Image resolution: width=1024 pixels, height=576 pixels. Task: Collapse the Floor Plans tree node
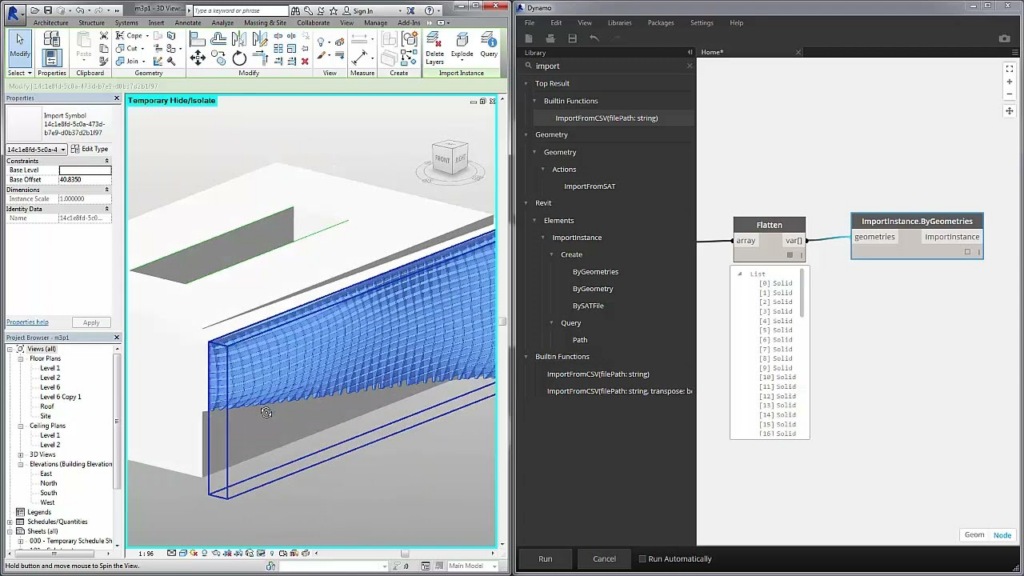point(21,359)
